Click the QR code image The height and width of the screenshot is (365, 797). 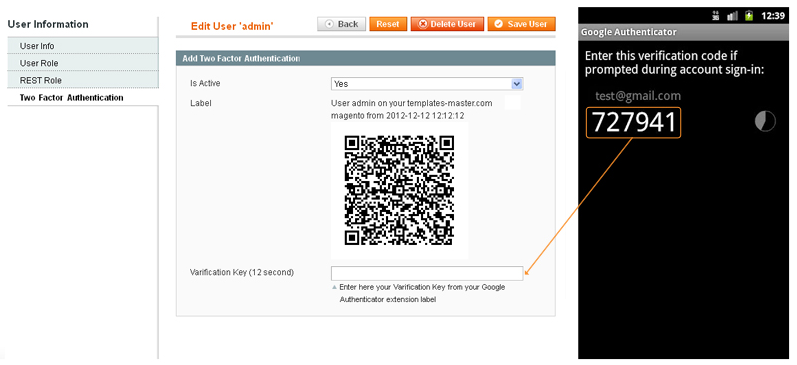[x=399, y=190]
